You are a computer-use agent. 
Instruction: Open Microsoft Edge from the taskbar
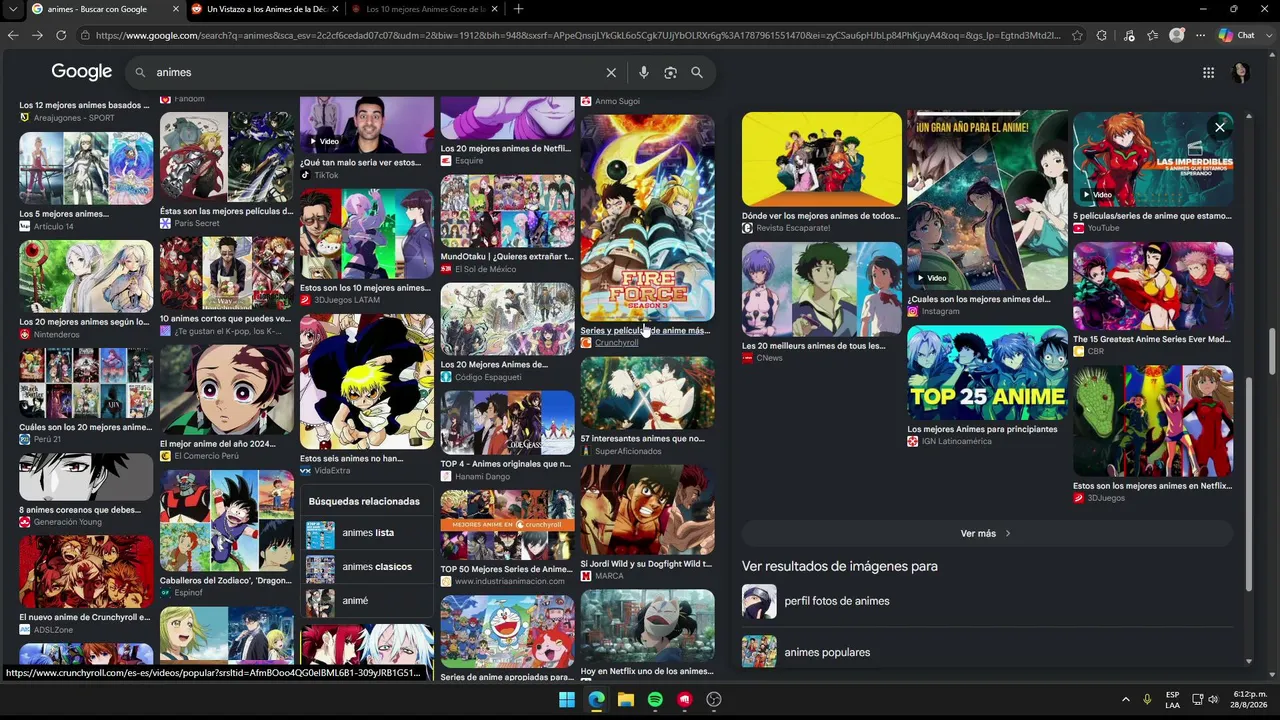[597, 699]
